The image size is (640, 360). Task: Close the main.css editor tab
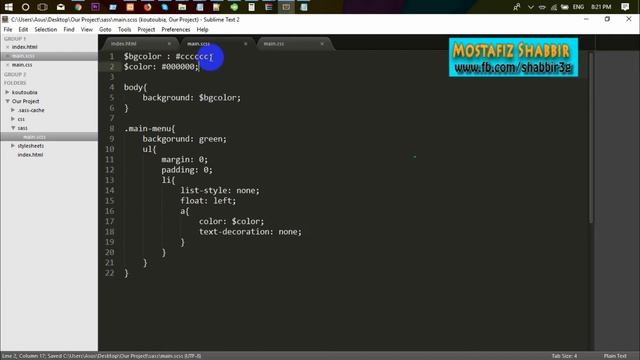[322, 44]
